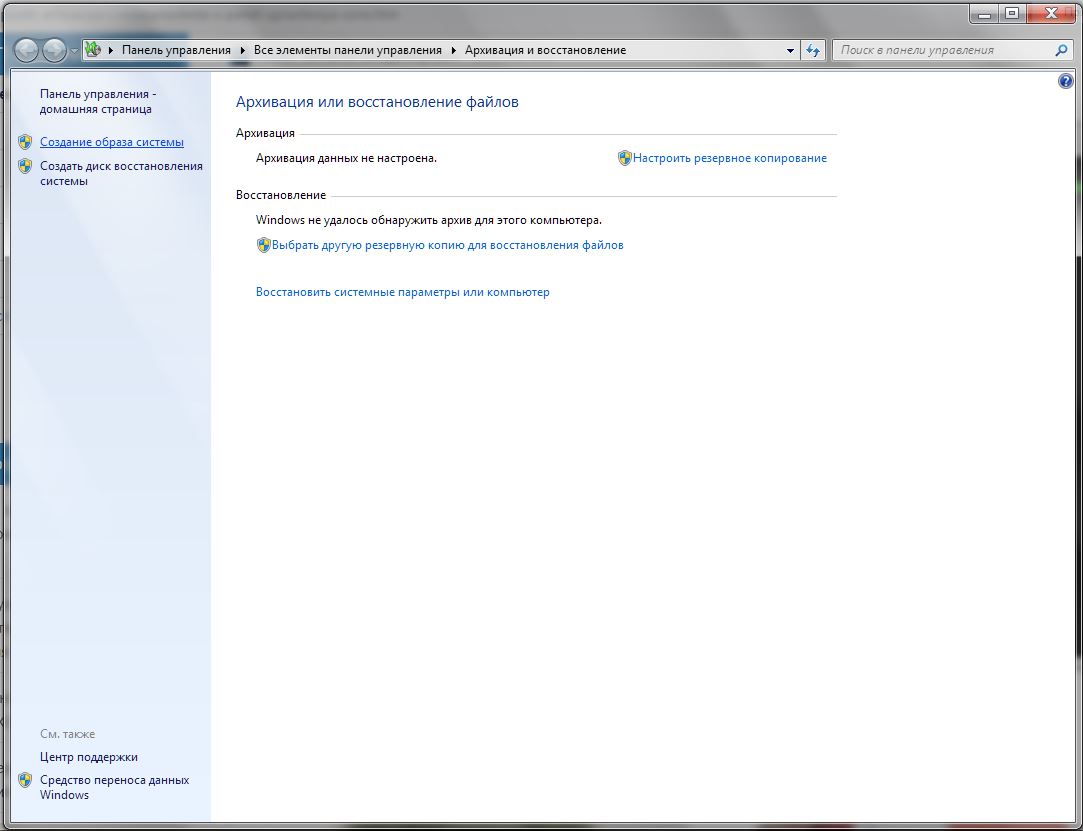The image size is (1083, 831).
Task: Open 'Центр поддержки' under См. также
Action: (88, 757)
